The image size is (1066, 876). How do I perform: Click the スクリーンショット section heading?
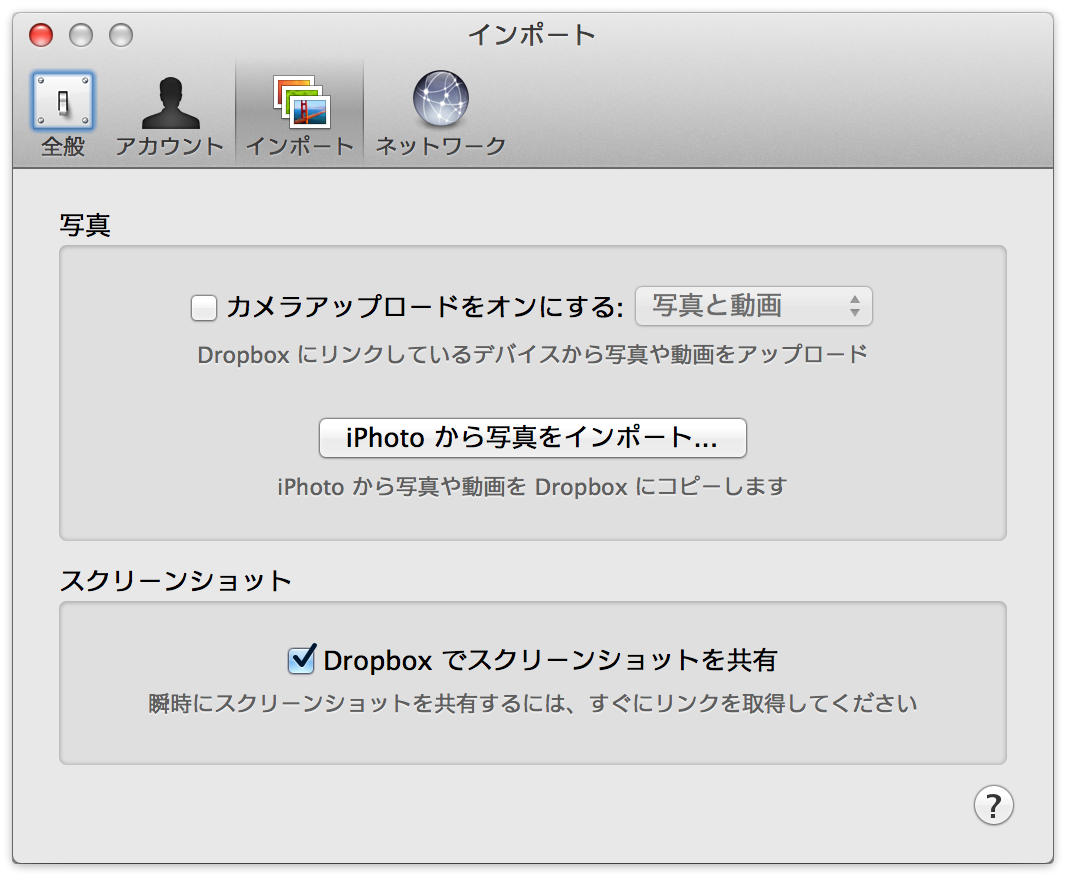click(x=176, y=581)
